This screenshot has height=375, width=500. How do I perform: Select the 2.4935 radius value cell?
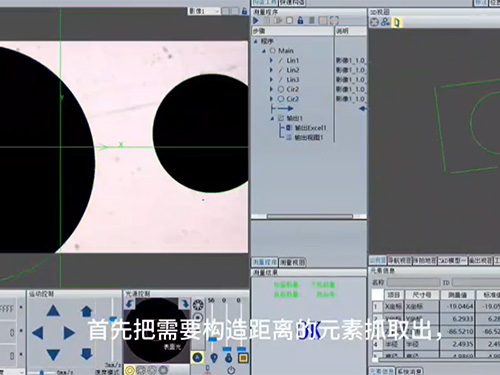[x=457, y=344]
